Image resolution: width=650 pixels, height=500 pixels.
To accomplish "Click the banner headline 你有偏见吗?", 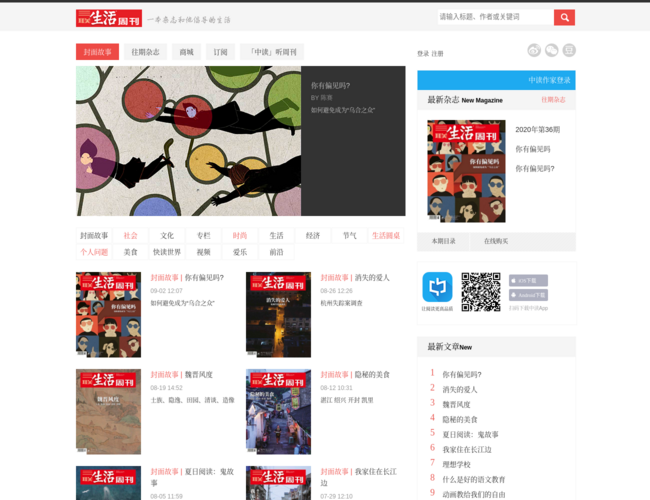I will coord(330,85).
